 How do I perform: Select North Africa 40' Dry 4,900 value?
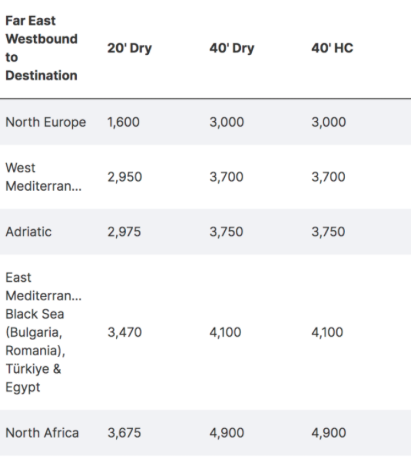pyautogui.click(x=227, y=433)
